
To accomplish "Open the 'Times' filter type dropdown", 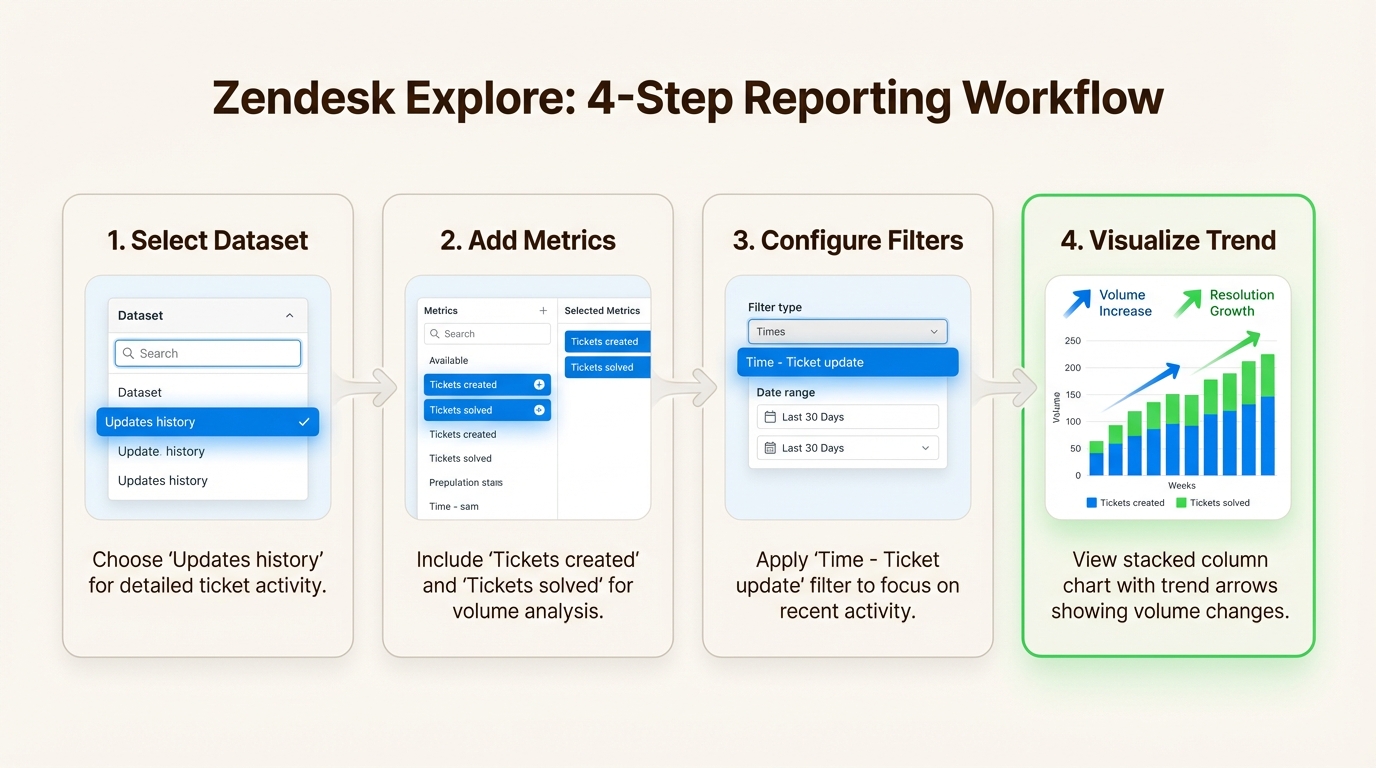I will pos(846,331).
